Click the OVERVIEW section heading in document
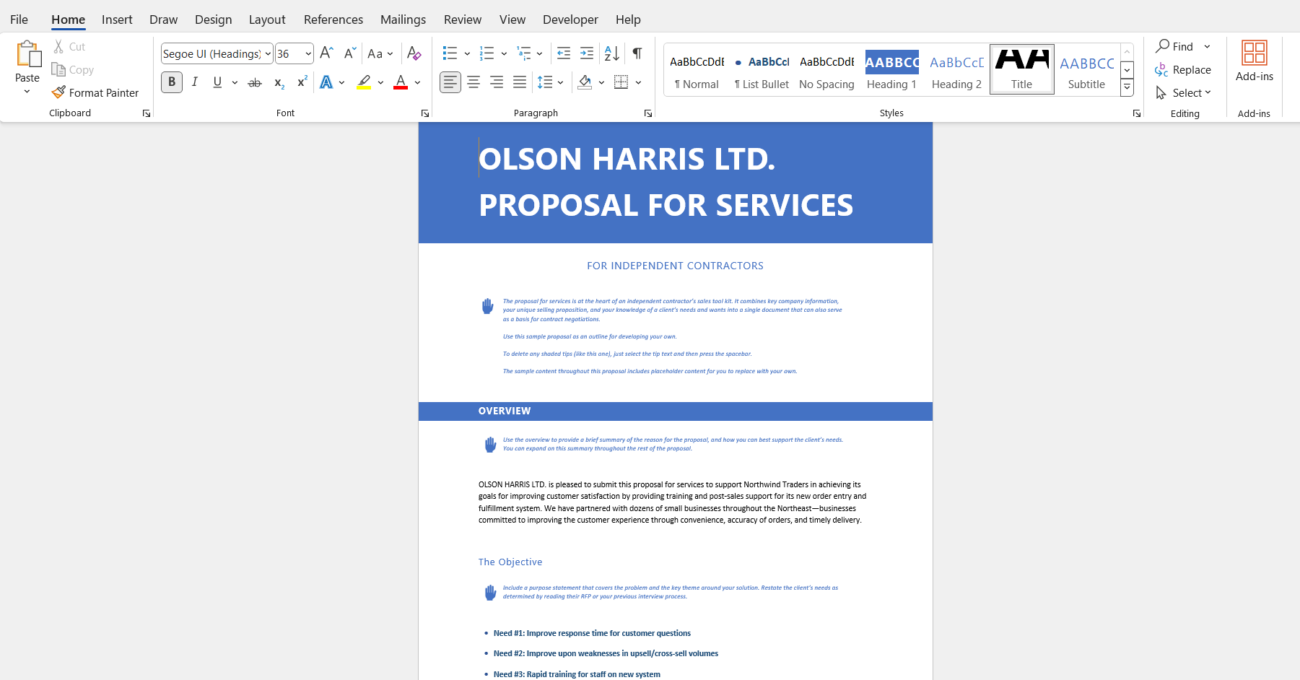This screenshot has width=1300, height=680. (505, 411)
